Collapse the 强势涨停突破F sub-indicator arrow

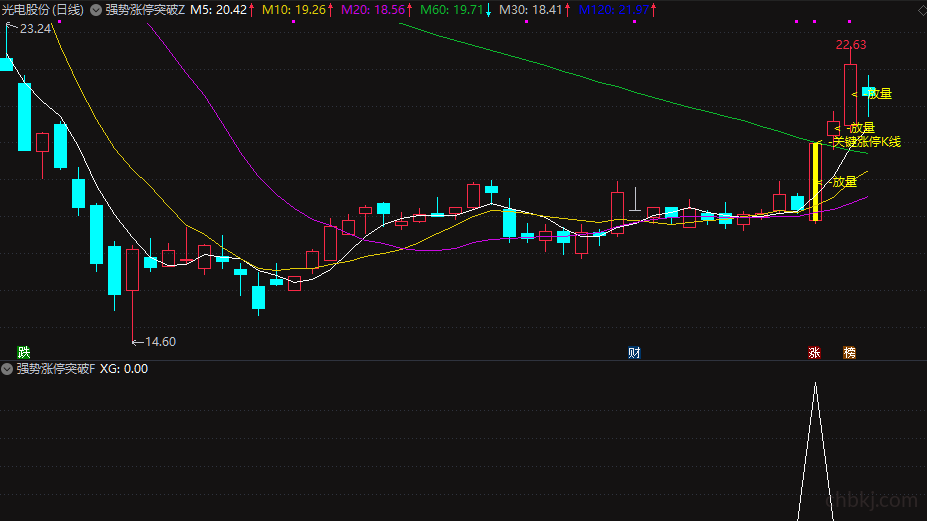[7, 369]
